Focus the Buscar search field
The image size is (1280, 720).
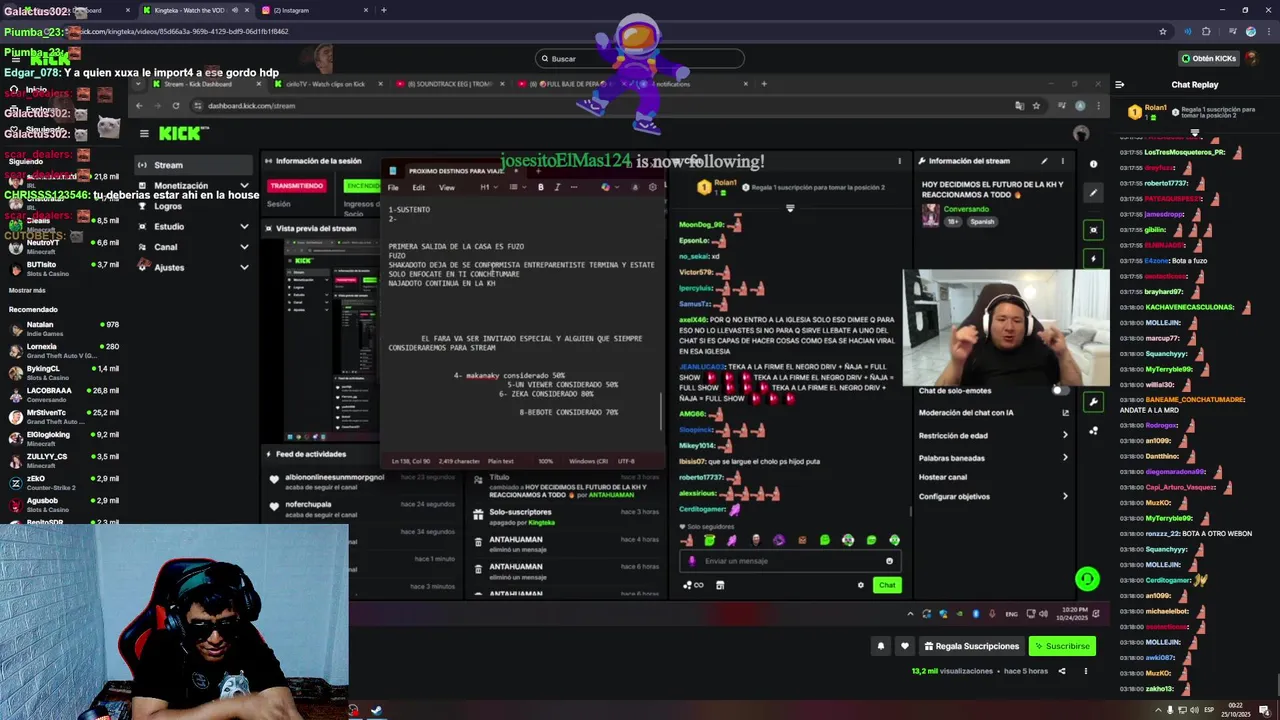640,59
